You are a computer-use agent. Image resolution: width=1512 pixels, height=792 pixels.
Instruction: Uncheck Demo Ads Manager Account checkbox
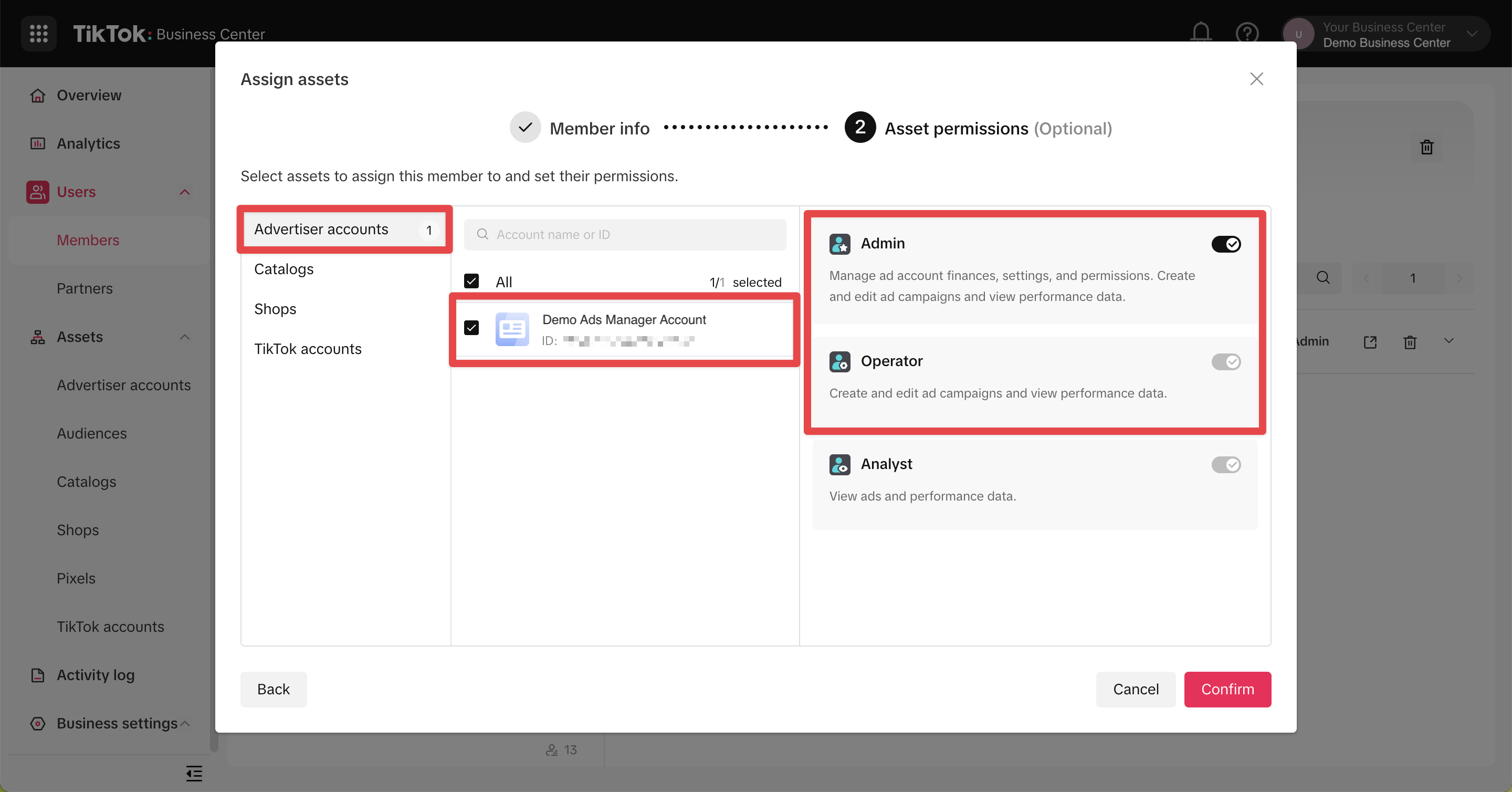tap(471, 328)
